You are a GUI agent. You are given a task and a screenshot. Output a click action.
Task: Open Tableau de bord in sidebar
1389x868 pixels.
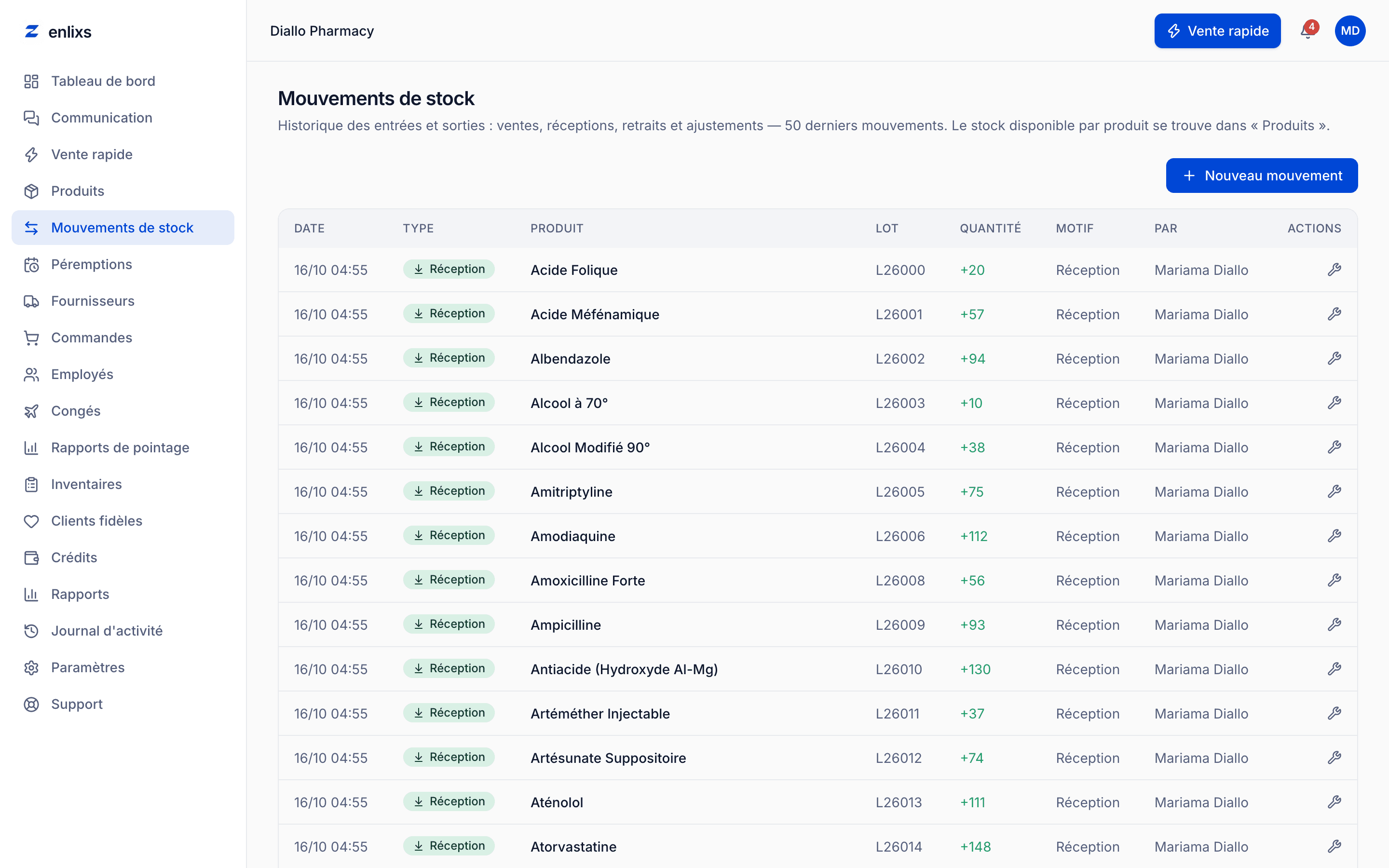tap(123, 81)
